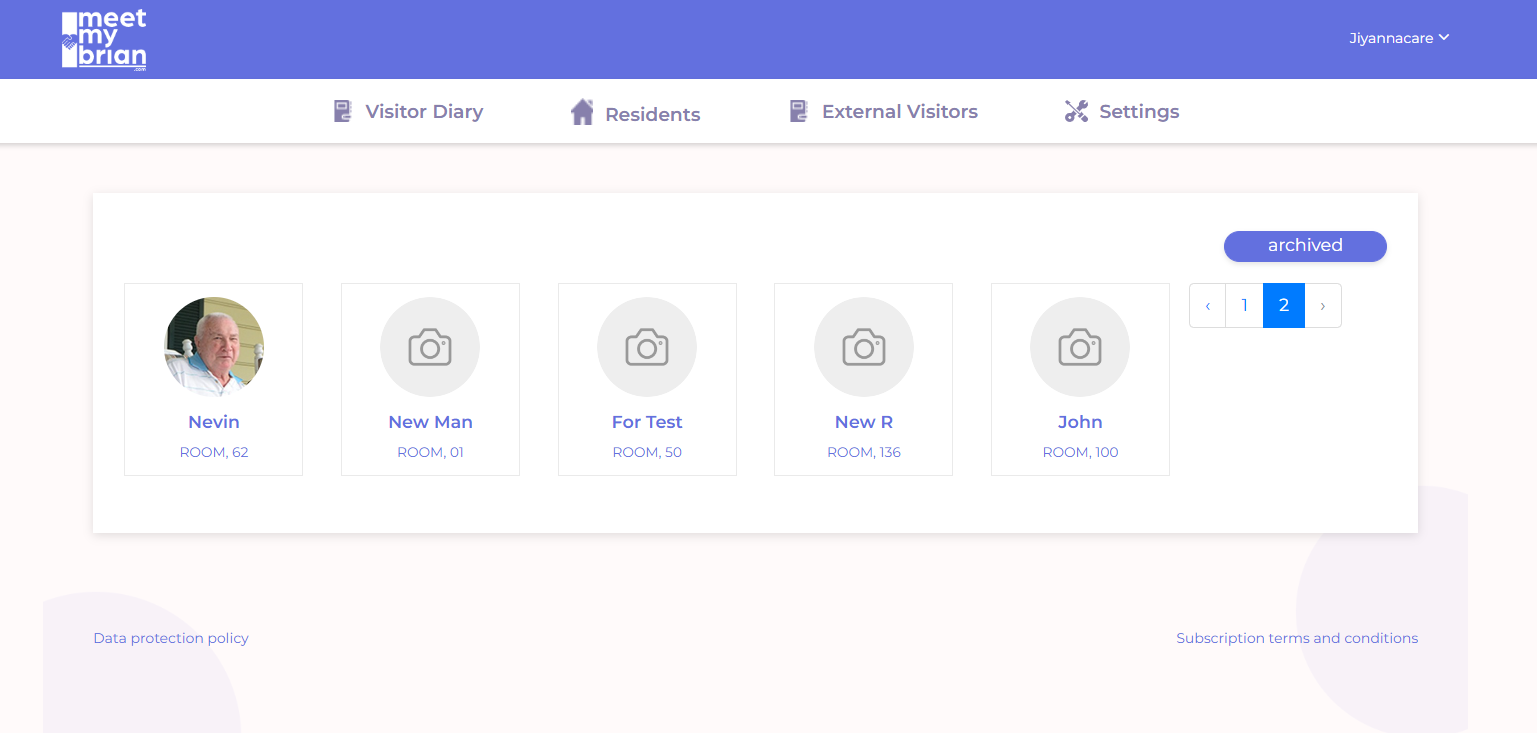Viewport: 1537px width, 733px height.
Task: Click For Test's camera placeholder icon
Action: 647,347
